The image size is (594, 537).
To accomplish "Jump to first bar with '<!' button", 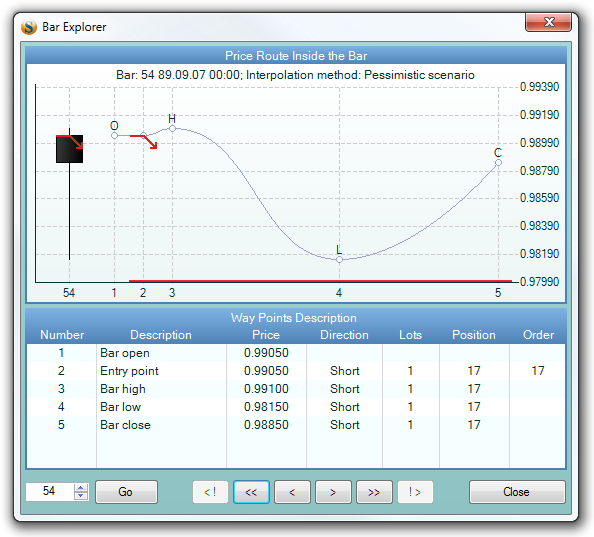I will point(210,492).
